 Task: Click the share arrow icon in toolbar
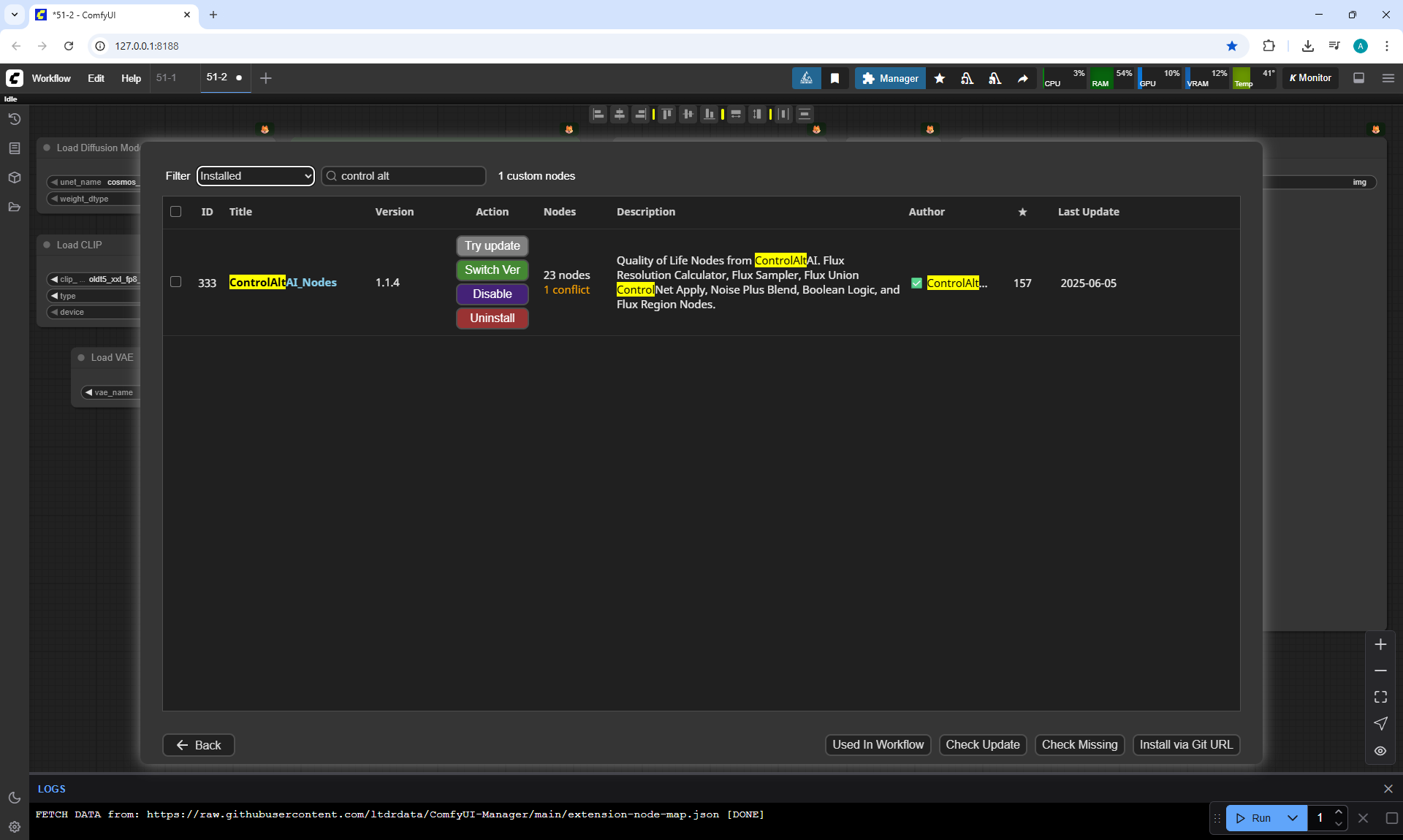pos(1023,78)
